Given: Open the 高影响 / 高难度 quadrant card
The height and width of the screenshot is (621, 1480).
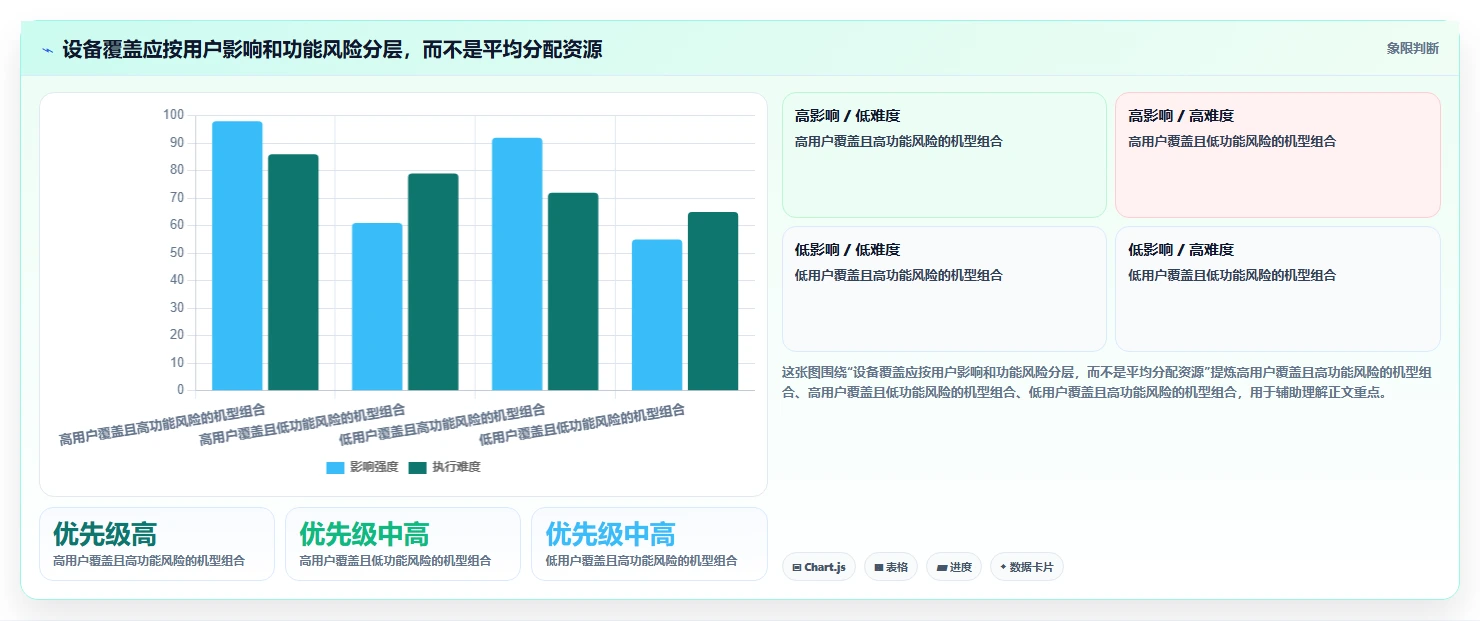Looking at the screenshot, I should pyautogui.click(x=1278, y=155).
